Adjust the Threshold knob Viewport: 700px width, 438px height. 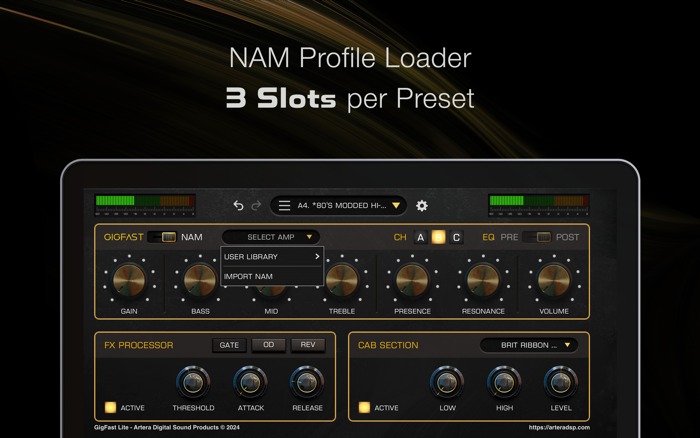(193, 383)
